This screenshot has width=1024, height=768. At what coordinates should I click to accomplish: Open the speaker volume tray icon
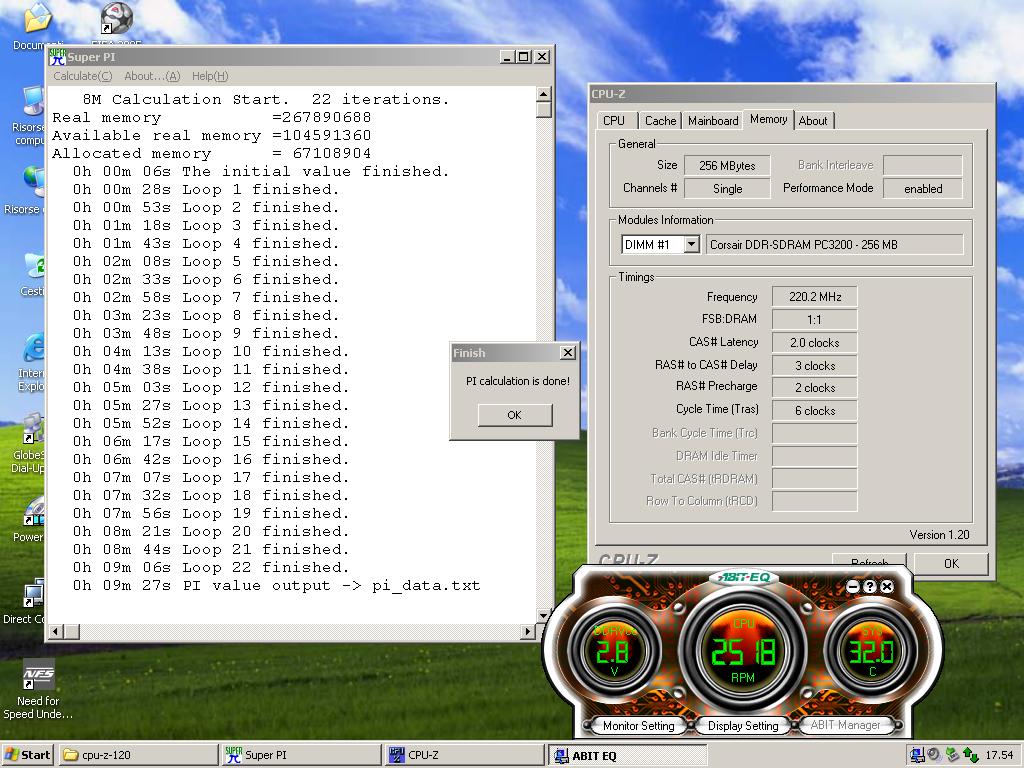[935, 755]
